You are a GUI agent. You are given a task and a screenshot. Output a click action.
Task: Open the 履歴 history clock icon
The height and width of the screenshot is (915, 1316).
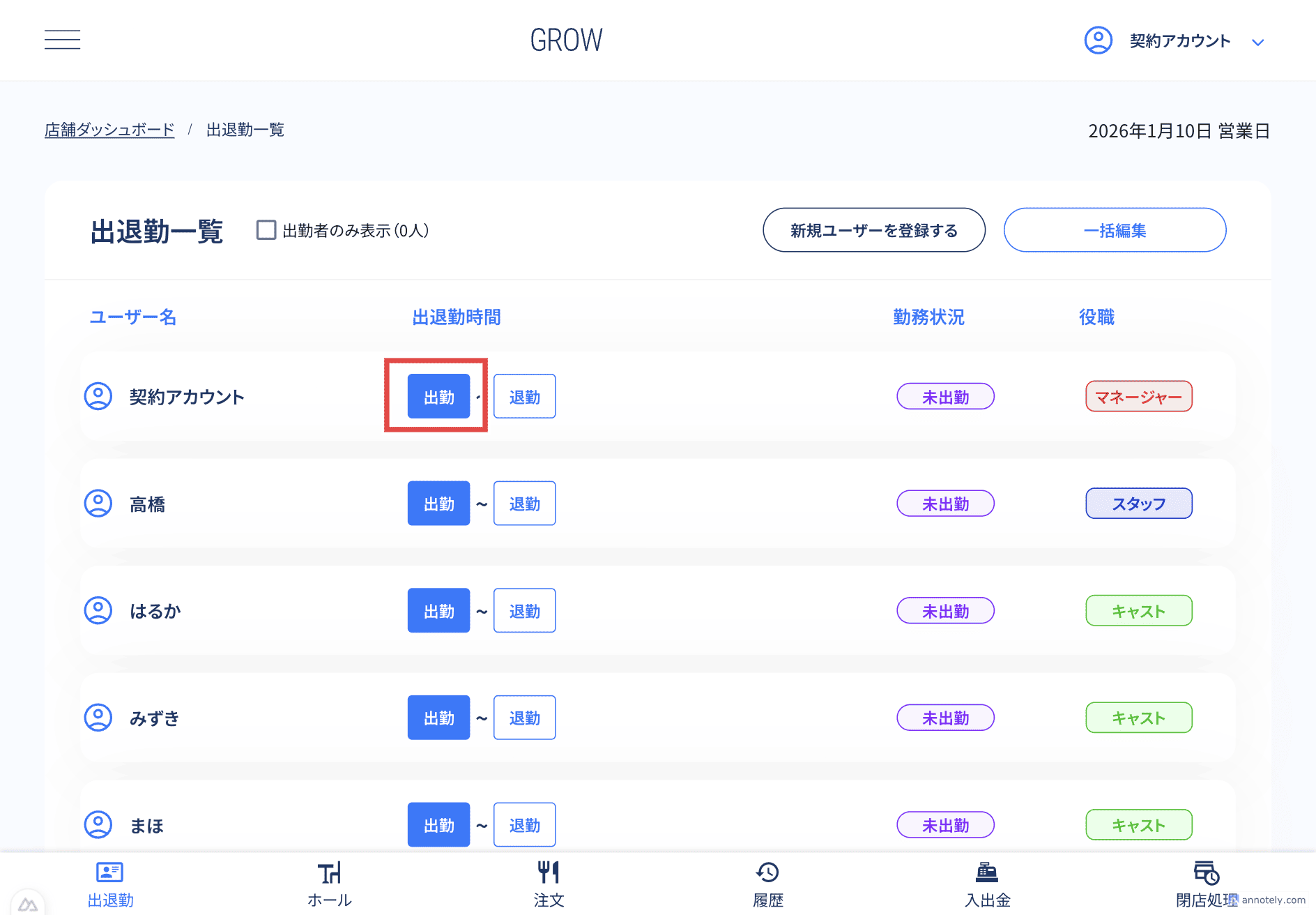[x=767, y=872]
